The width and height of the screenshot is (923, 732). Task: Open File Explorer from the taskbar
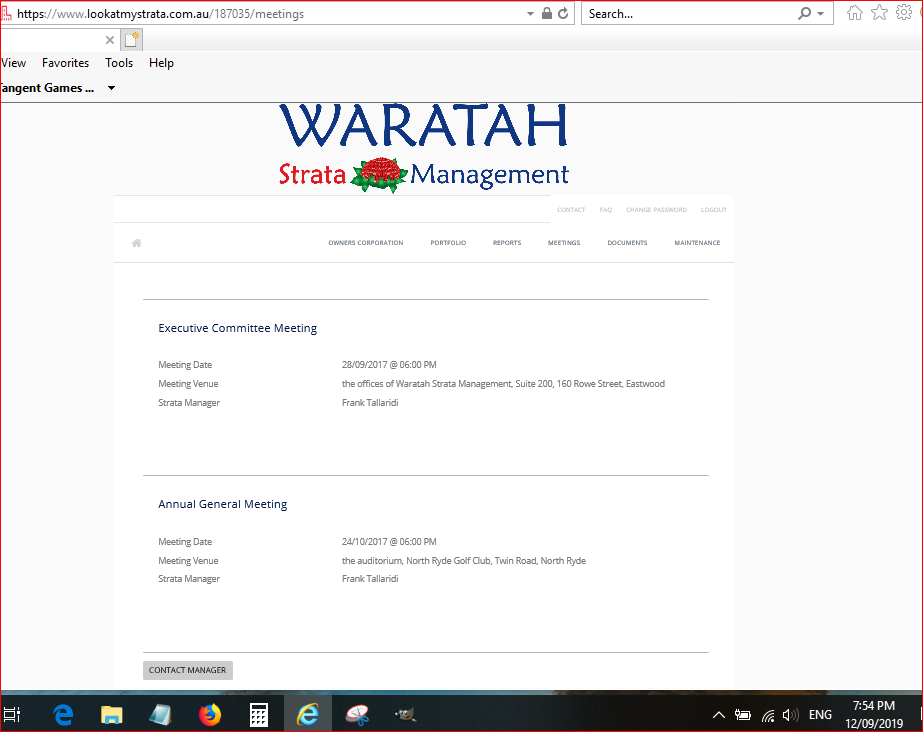point(111,715)
